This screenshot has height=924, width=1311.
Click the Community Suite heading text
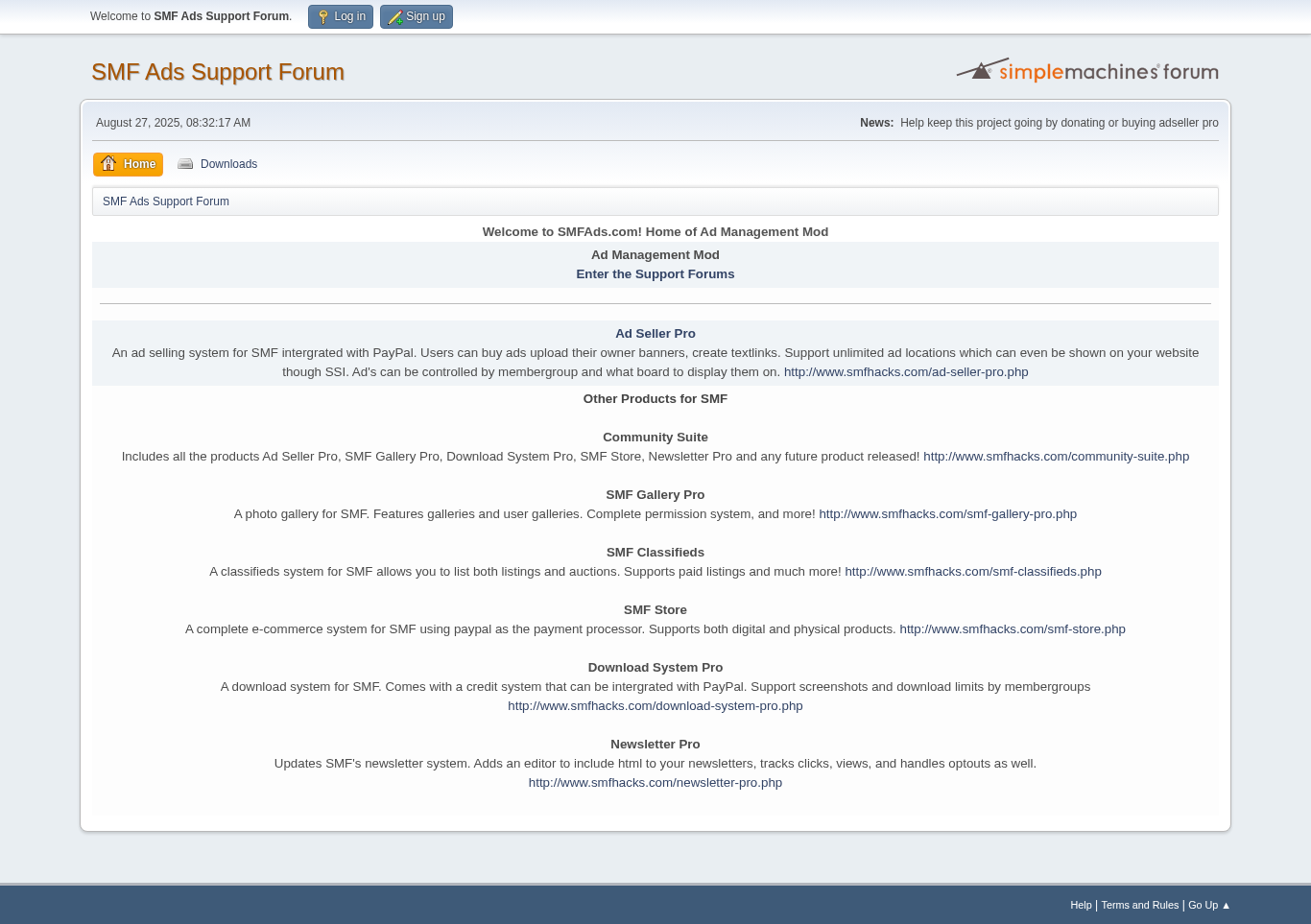tap(655, 438)
